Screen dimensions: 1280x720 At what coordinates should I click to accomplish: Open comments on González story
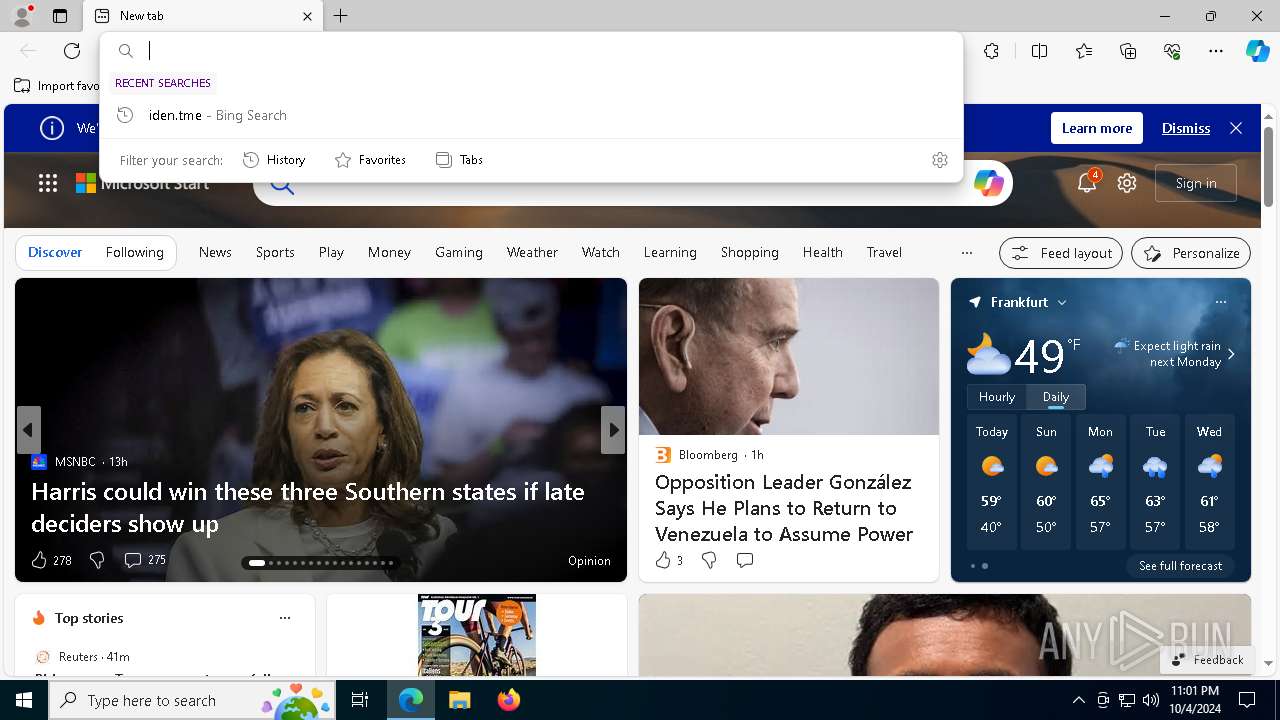[745, 560]
